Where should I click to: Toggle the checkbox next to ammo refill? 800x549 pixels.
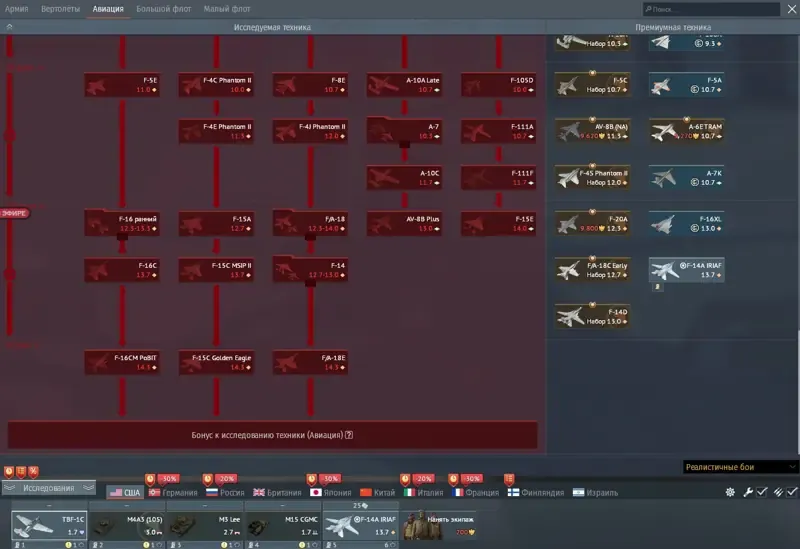(x=792, y=492)
